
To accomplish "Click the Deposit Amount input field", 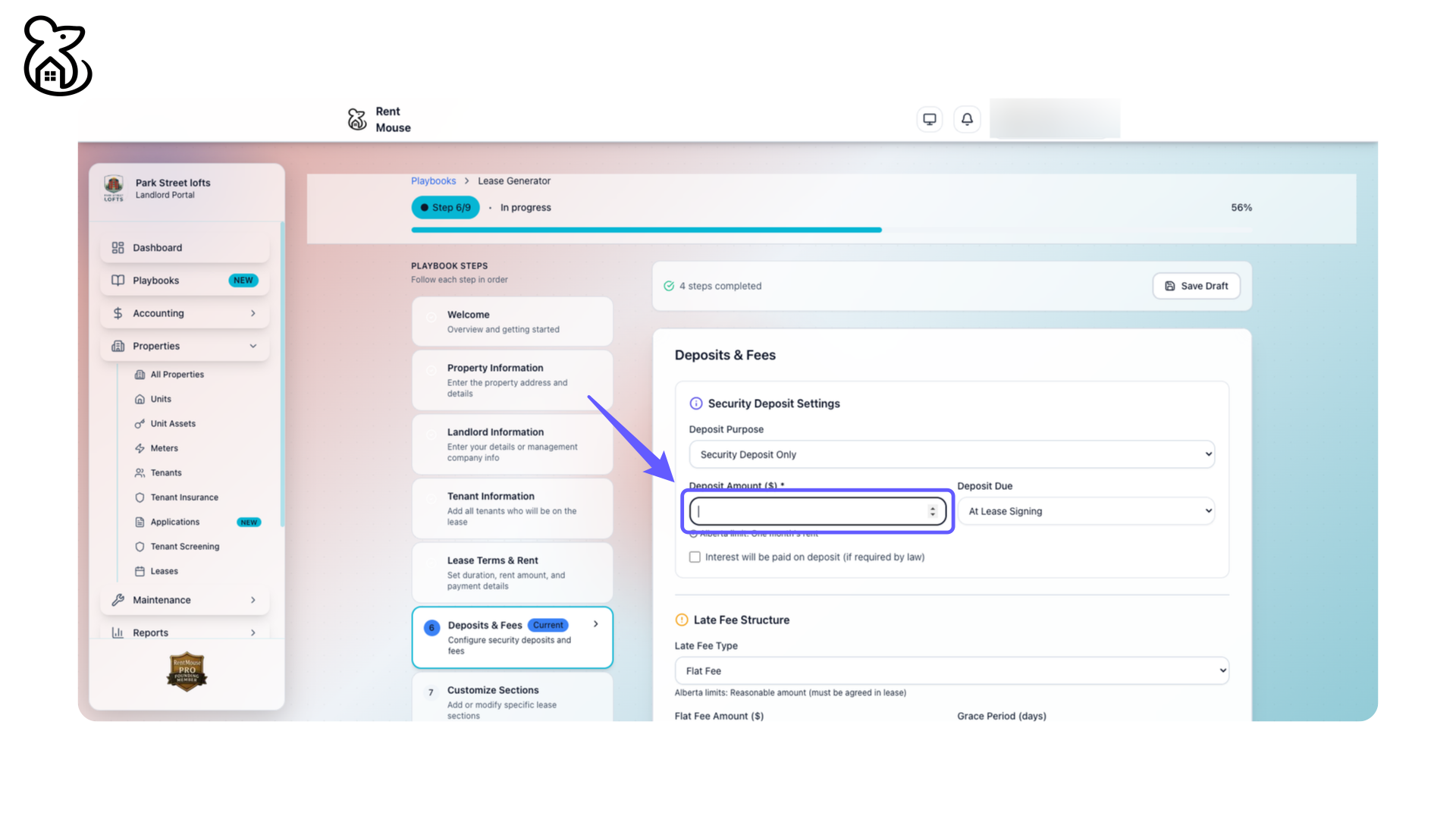I will tap(811, 511).
